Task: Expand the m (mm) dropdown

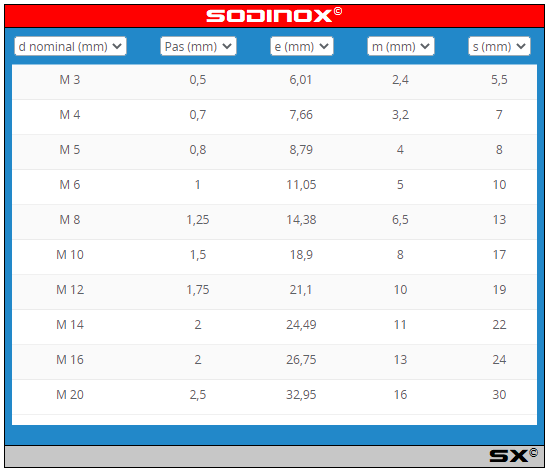Action: point(401,46)
